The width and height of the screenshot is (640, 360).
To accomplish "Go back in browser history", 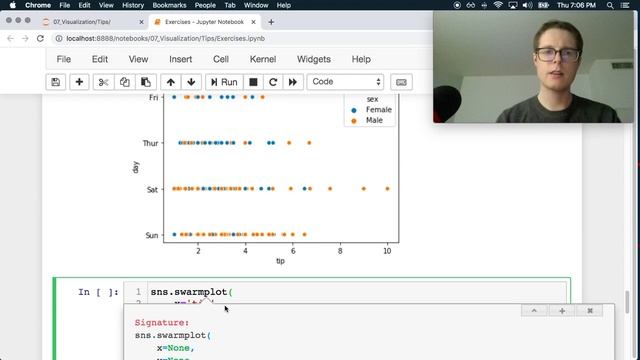I will [11, 38].
